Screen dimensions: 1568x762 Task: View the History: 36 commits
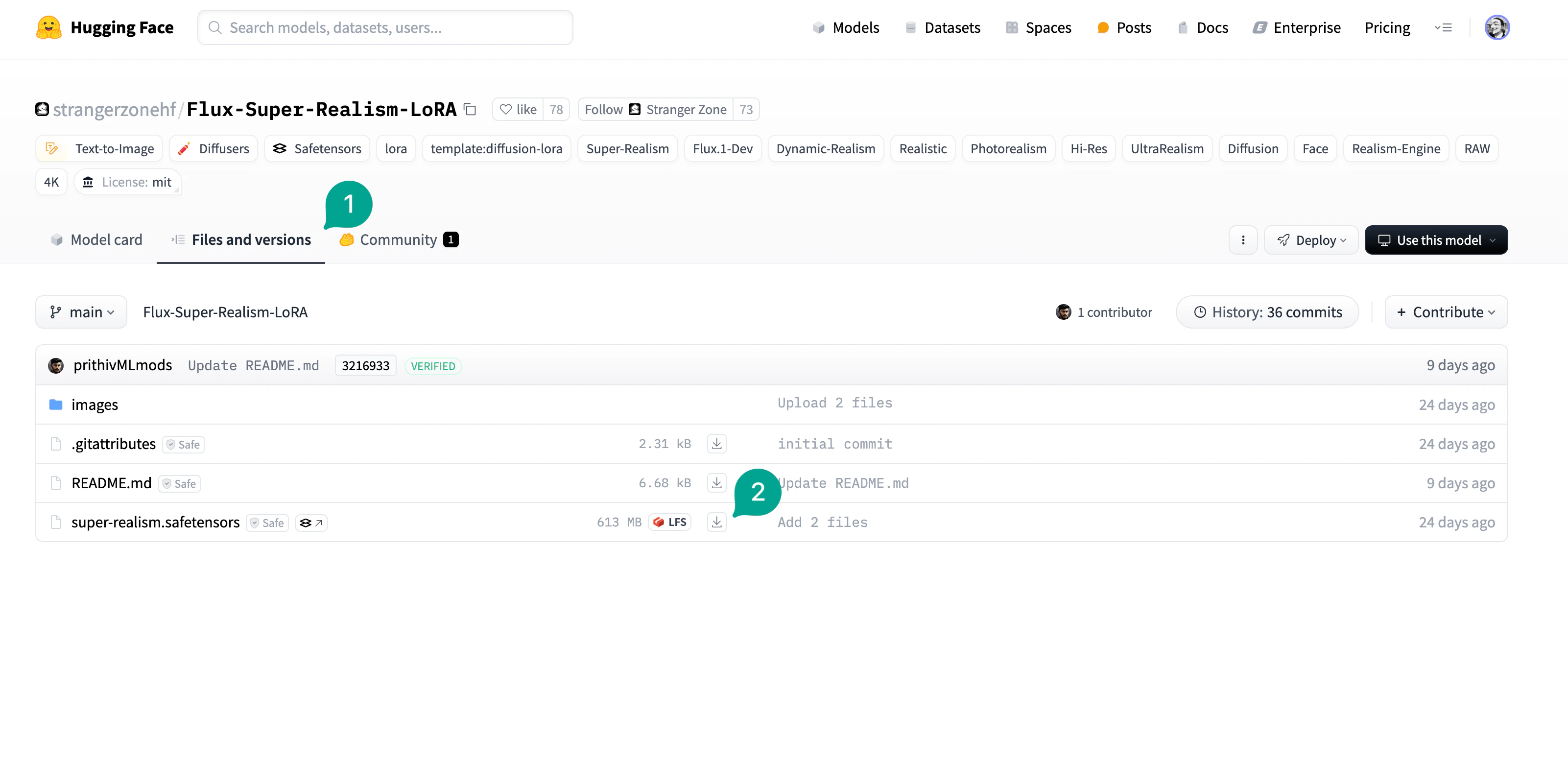coord(1267,311)
